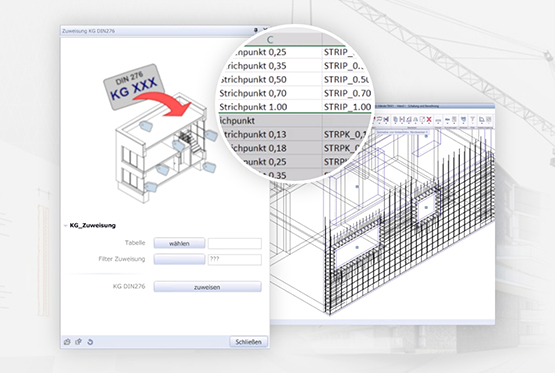The width and height of the screenshot is (555, 373).
Task: Click the empty Filter Zuweisung button
Action: click(179, 259)
